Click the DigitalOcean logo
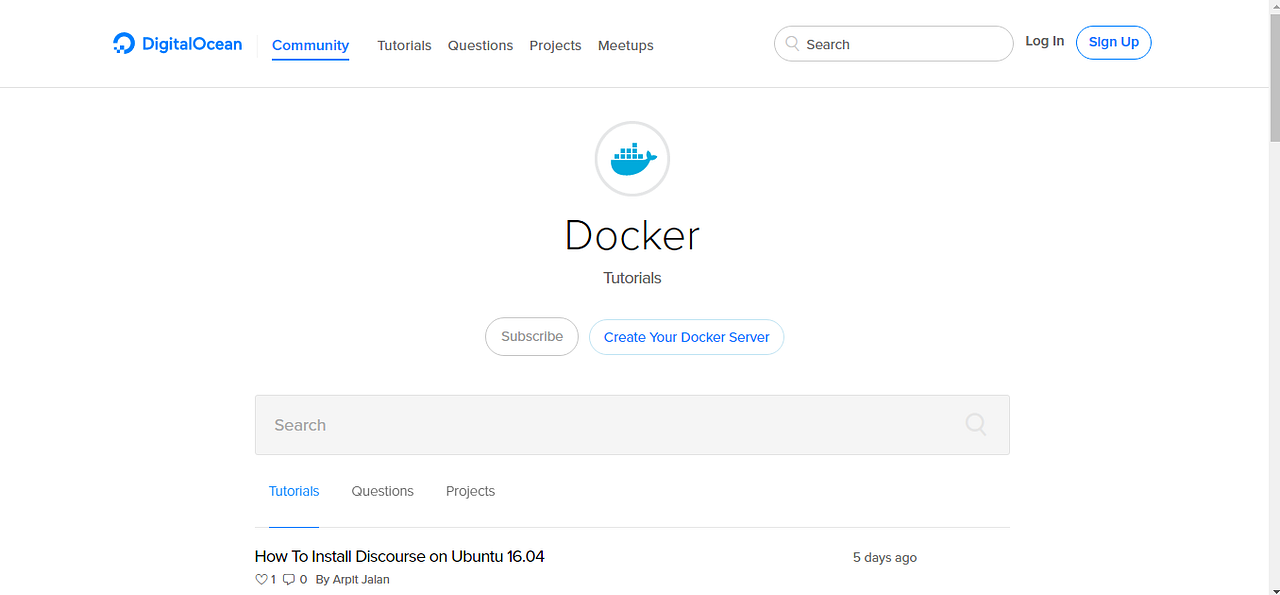Screen dimensions: 1280x595 177,43
